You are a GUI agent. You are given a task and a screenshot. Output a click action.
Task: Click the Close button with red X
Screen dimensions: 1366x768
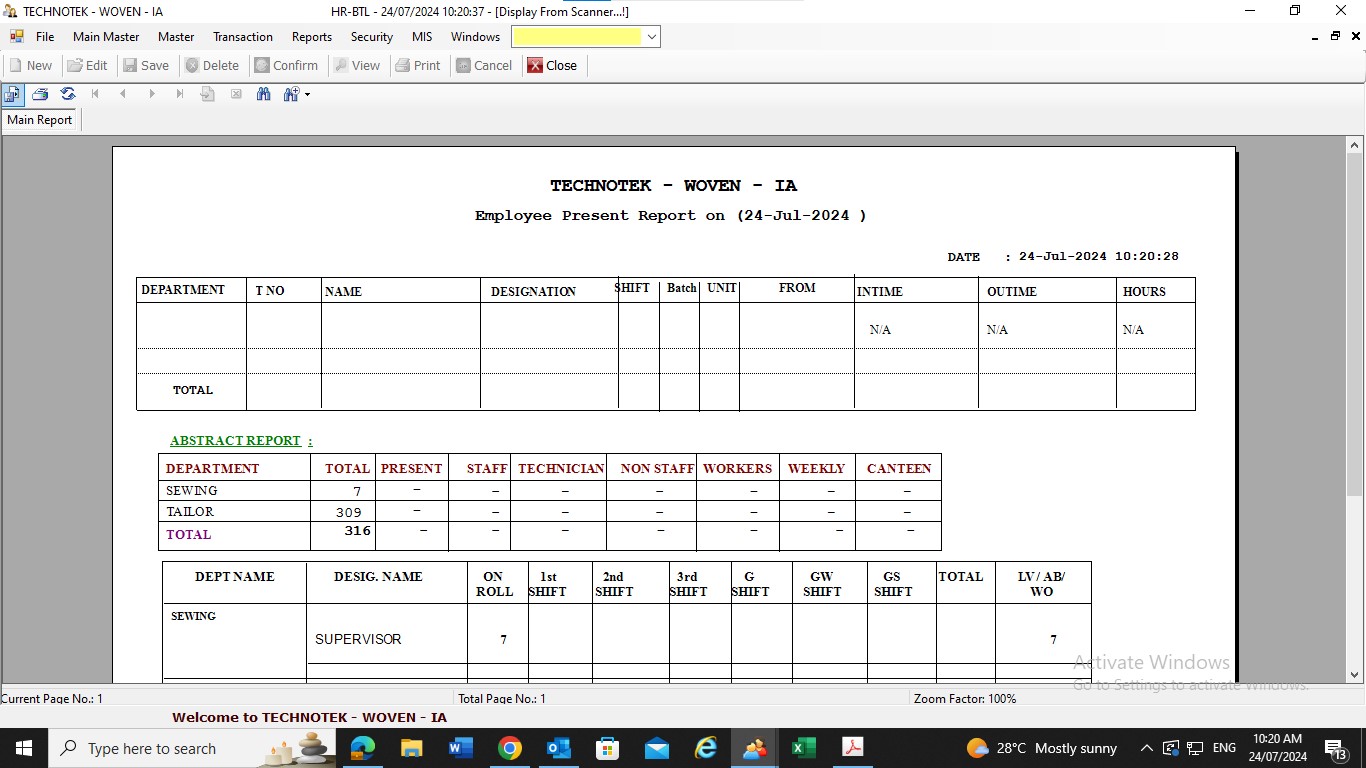click(x=552, y=65)
